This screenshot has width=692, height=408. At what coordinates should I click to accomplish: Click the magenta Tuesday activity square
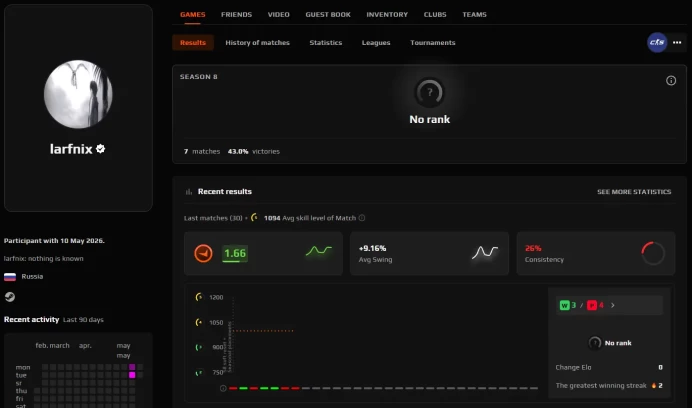[x=132, y=375]
